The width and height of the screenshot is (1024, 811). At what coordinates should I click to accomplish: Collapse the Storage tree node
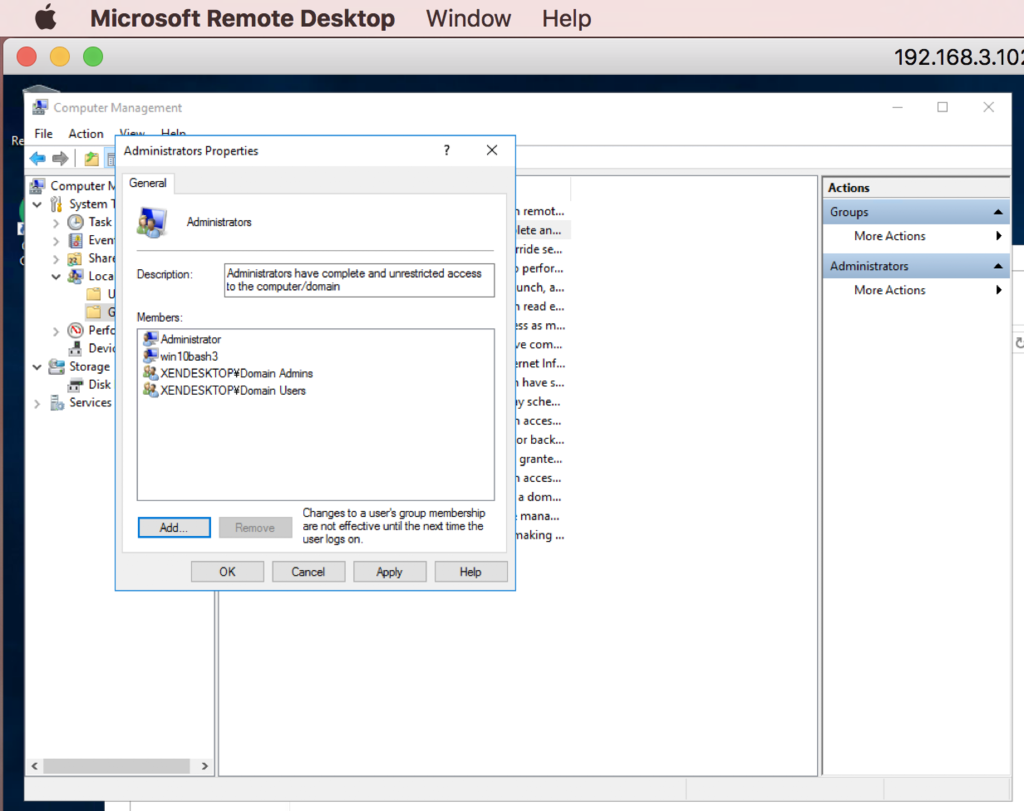37,367
